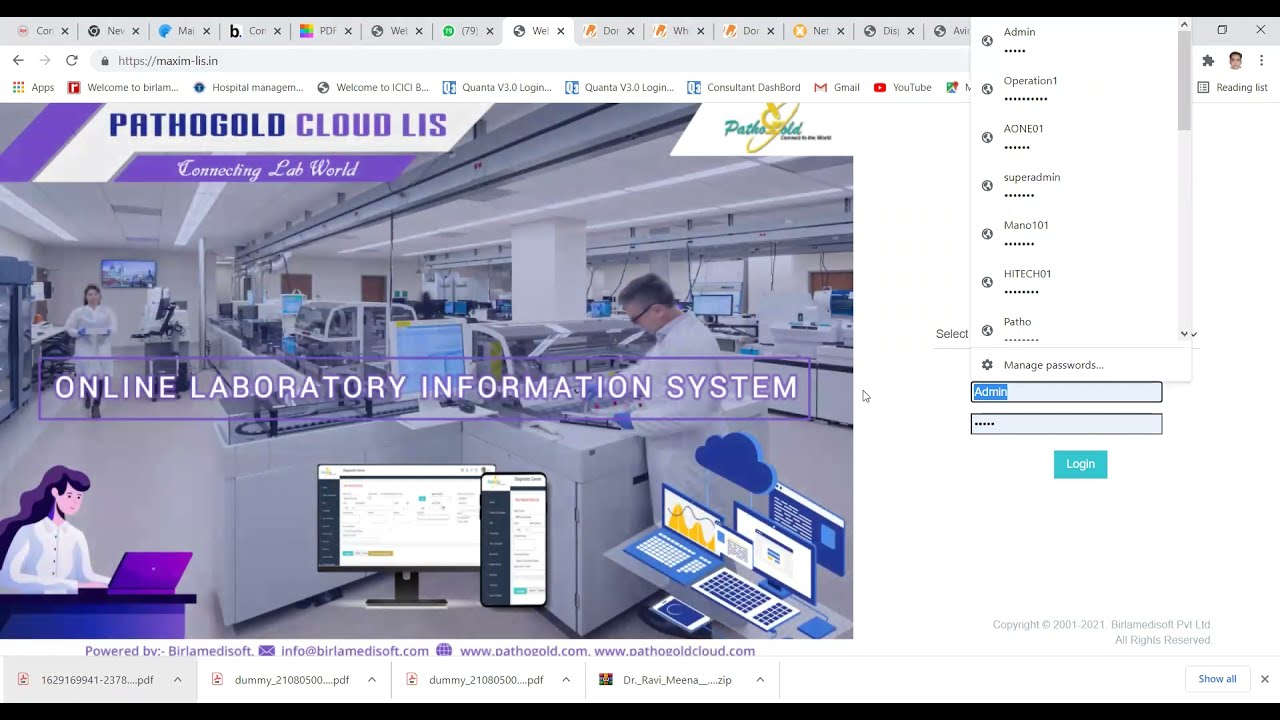This screenshot has width=1280, height=720.
Task: Close the PDF tab
Action: [350, 31]
